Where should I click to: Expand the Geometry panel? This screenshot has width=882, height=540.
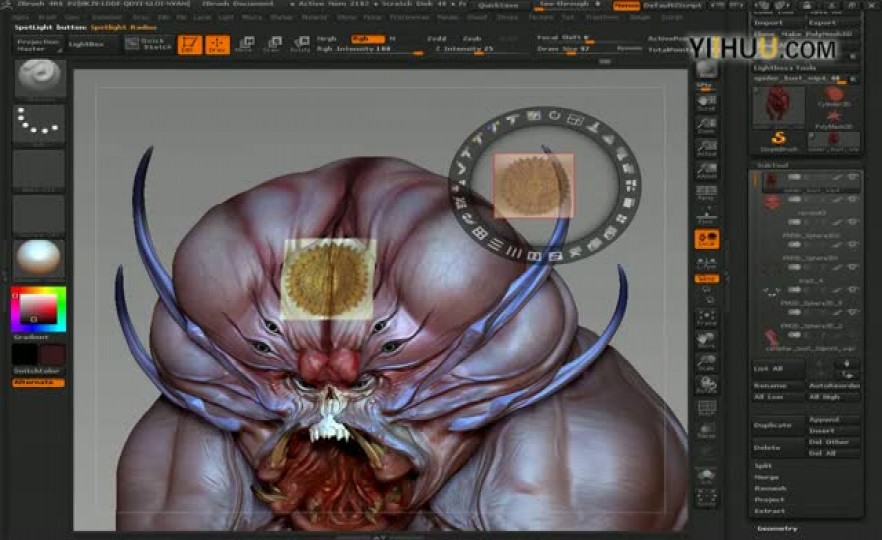coord(777,529)
